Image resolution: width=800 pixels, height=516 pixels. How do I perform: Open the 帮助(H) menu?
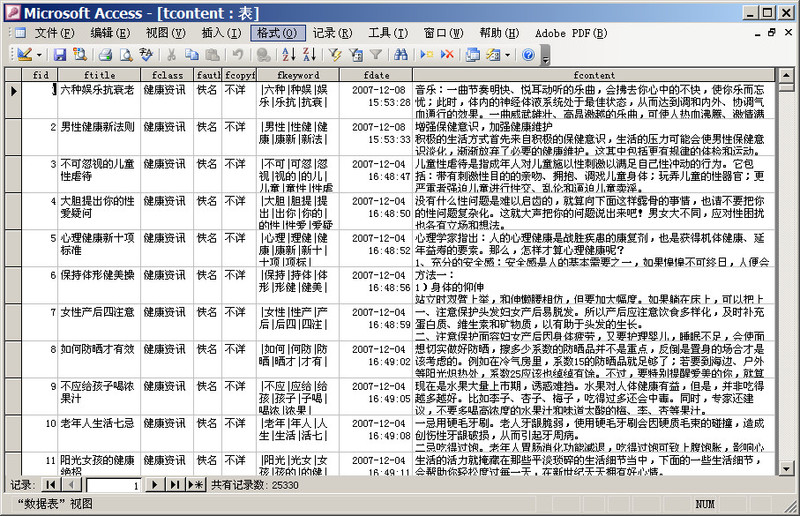click(499, 33)
